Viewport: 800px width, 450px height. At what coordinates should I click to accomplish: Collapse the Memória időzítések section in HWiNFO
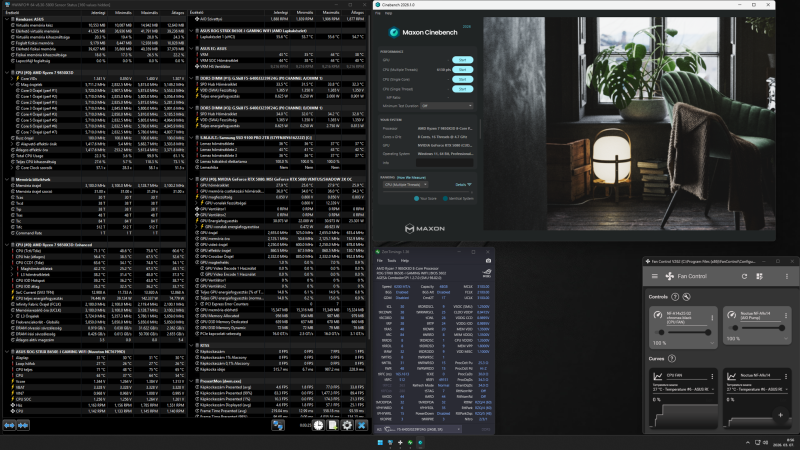(x=7, y=180)
